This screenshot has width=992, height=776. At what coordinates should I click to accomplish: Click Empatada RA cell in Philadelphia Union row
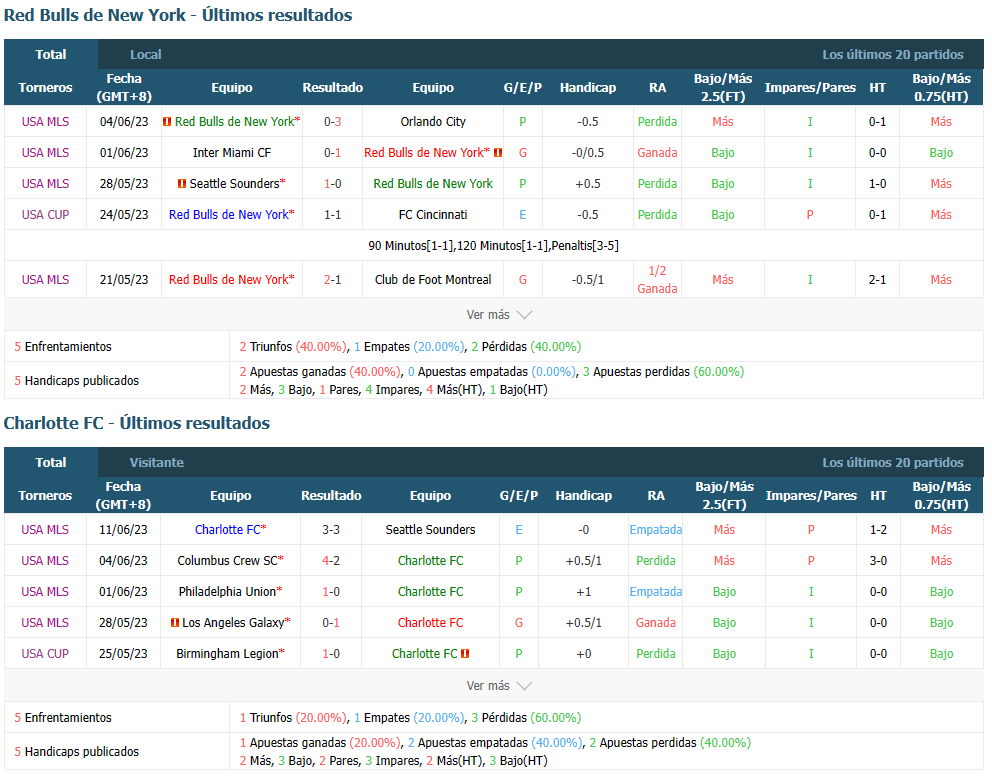[x=655, y=591]
